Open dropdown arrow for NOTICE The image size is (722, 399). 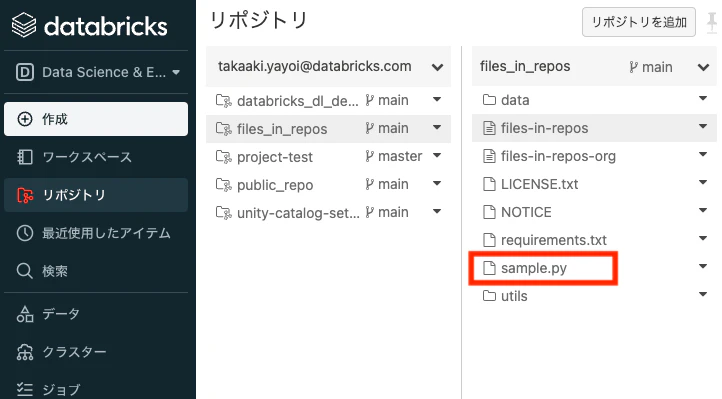(703, 210)
